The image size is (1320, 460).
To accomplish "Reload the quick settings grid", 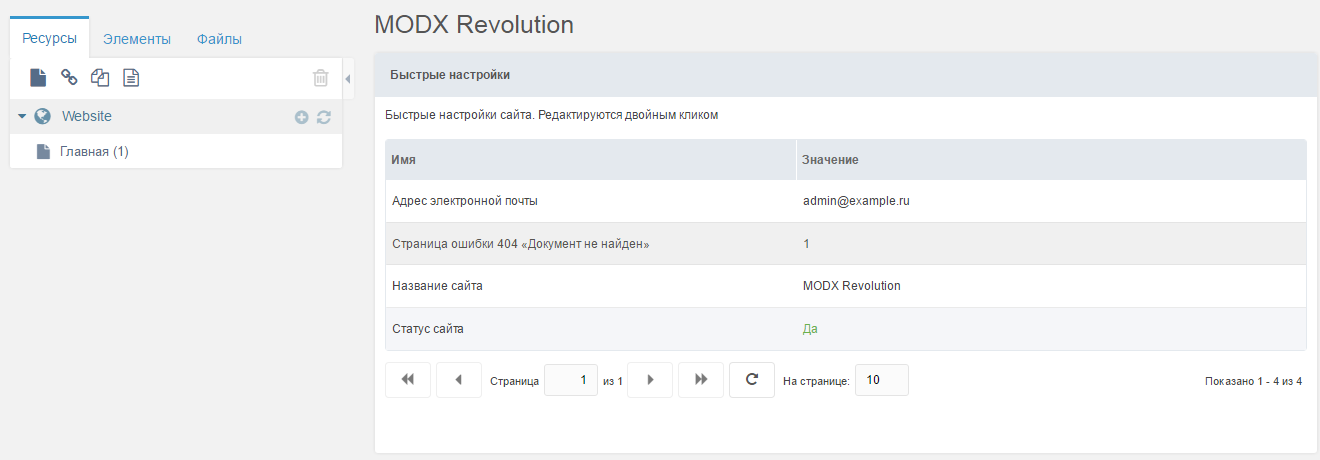I will pyautogui.click(x=752, y=380).
